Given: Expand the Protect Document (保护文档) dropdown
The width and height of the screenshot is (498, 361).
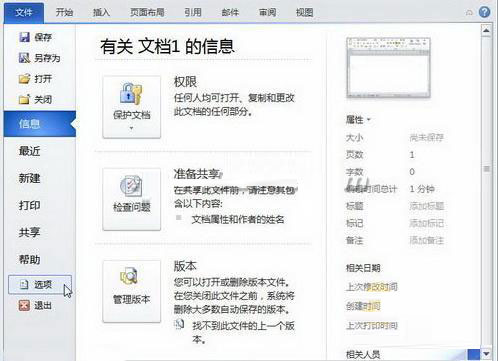Looking at the screenshot, I should [x=132, y=107].
